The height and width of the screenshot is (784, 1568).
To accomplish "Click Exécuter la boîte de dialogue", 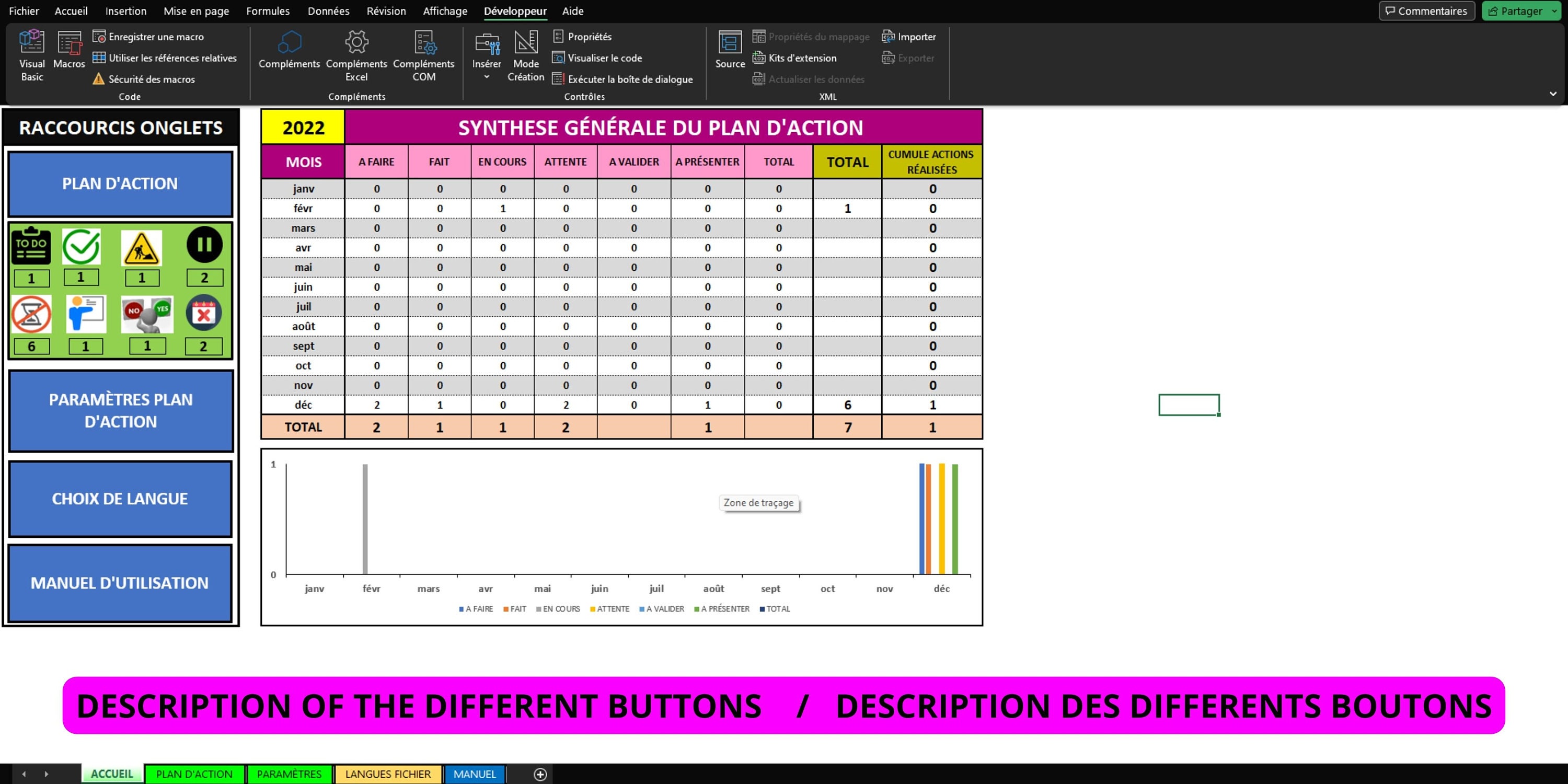I will 625,79.
